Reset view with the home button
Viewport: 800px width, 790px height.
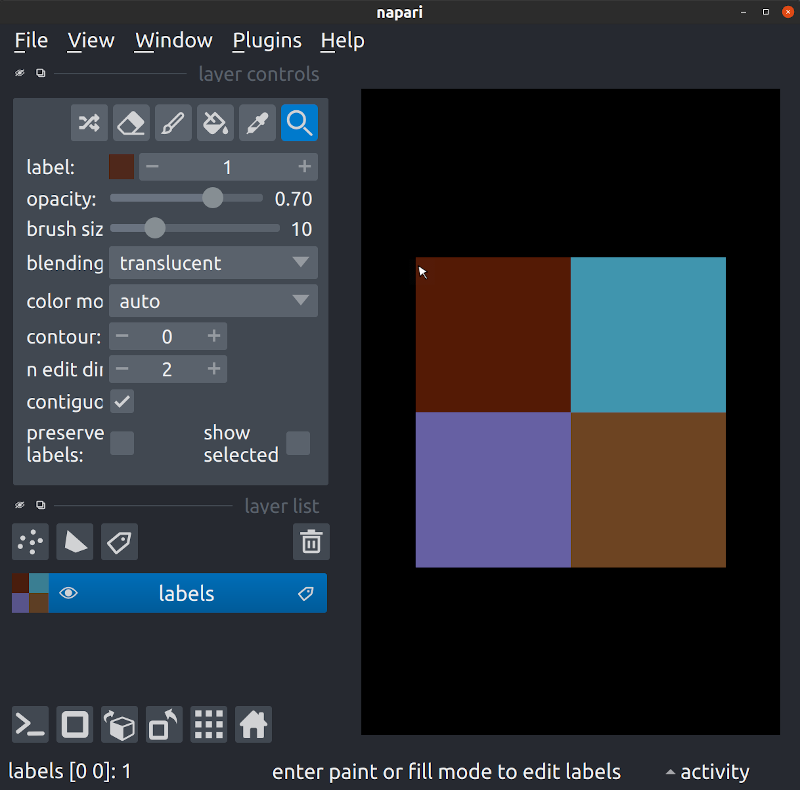[x=253, y=724]
